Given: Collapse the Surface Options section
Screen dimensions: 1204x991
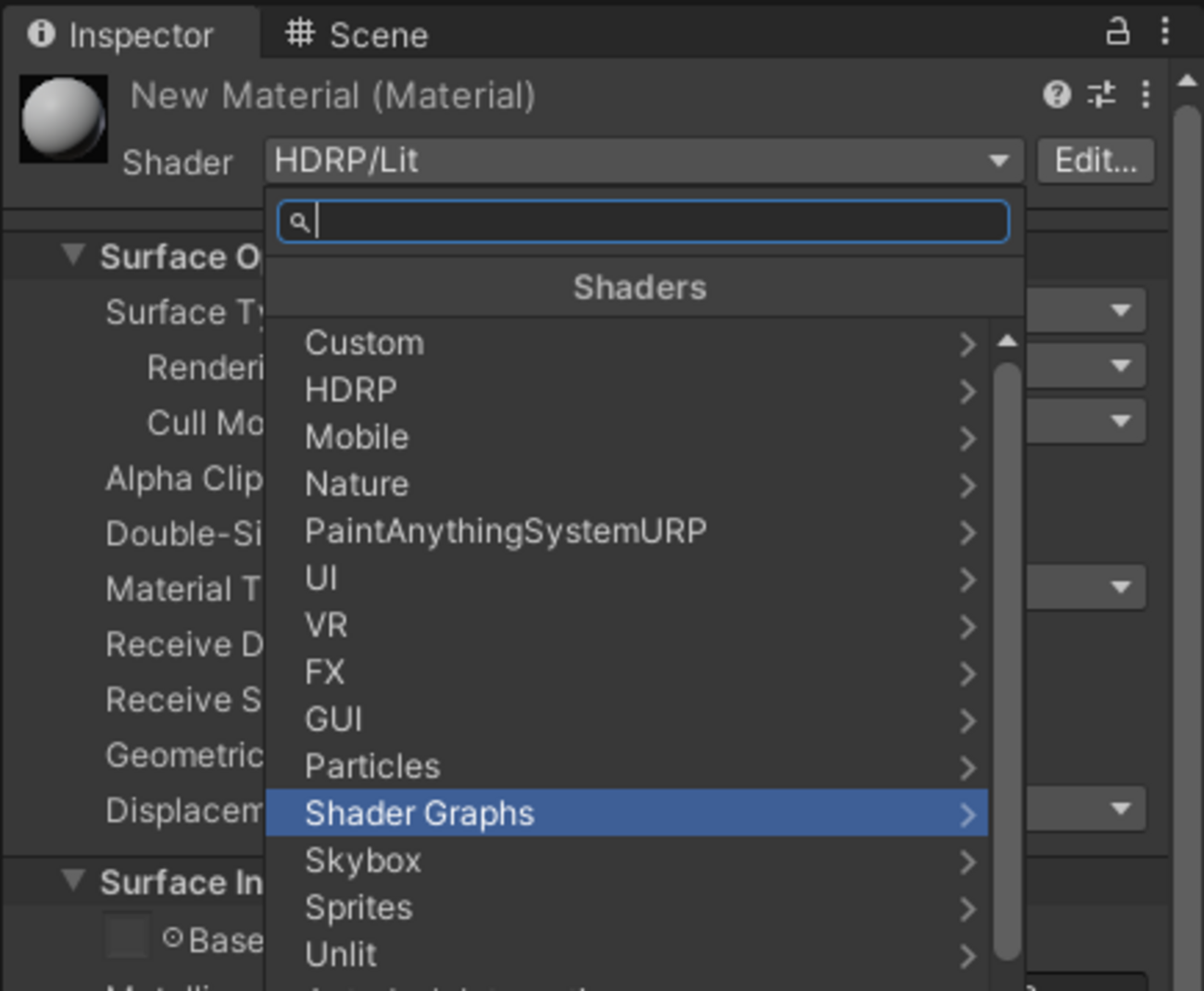Looking at the screenshot, I should click(73, 256).
